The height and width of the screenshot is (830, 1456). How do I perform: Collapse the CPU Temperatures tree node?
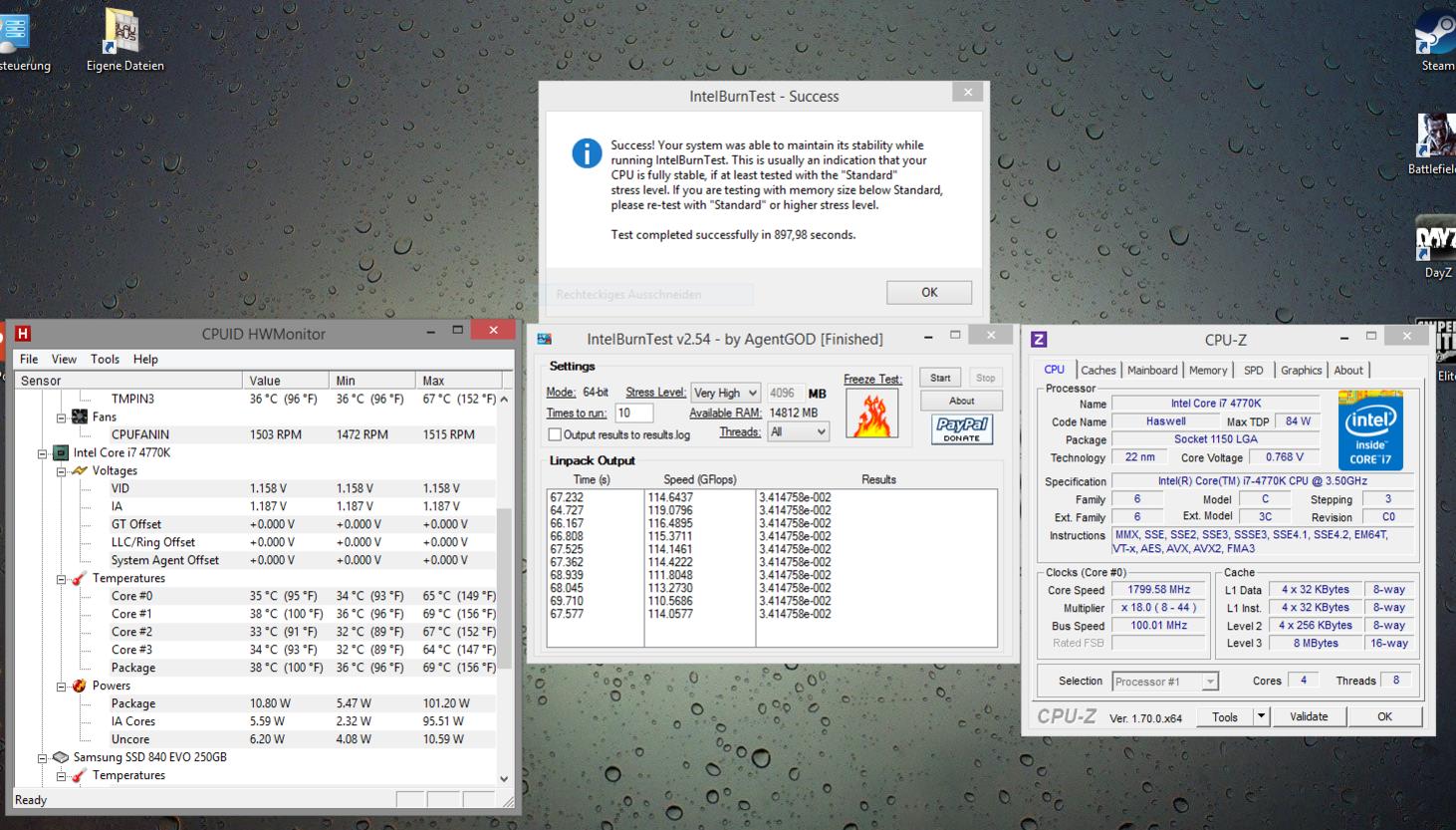pyautogui.click(x=61, y=579)
